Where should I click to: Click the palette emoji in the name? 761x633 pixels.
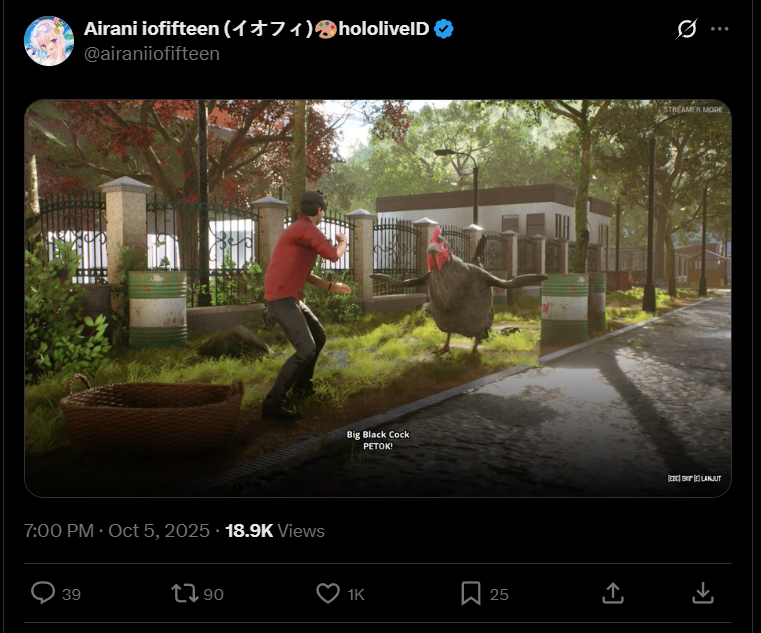(x=326, y=29)
